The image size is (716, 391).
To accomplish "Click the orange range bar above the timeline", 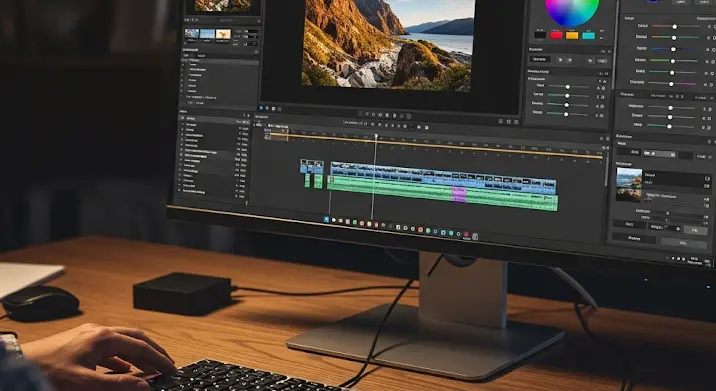I will [436, 146].
